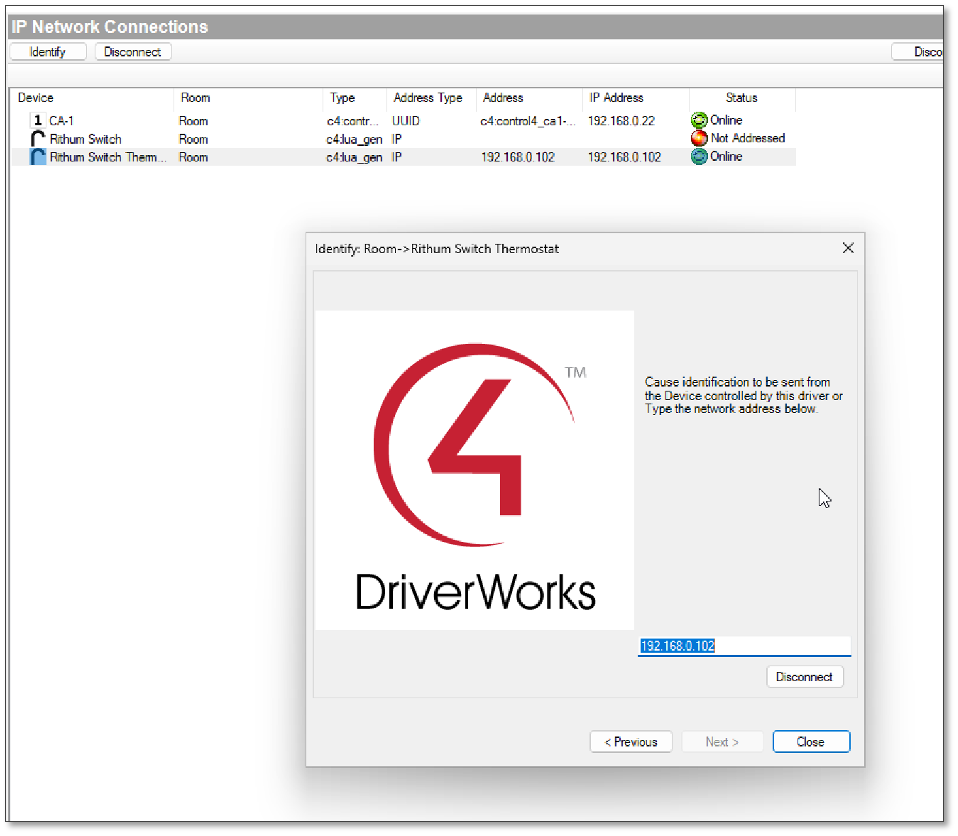
Task: Click the UUID address type cell
Action: tap(406, 121)
